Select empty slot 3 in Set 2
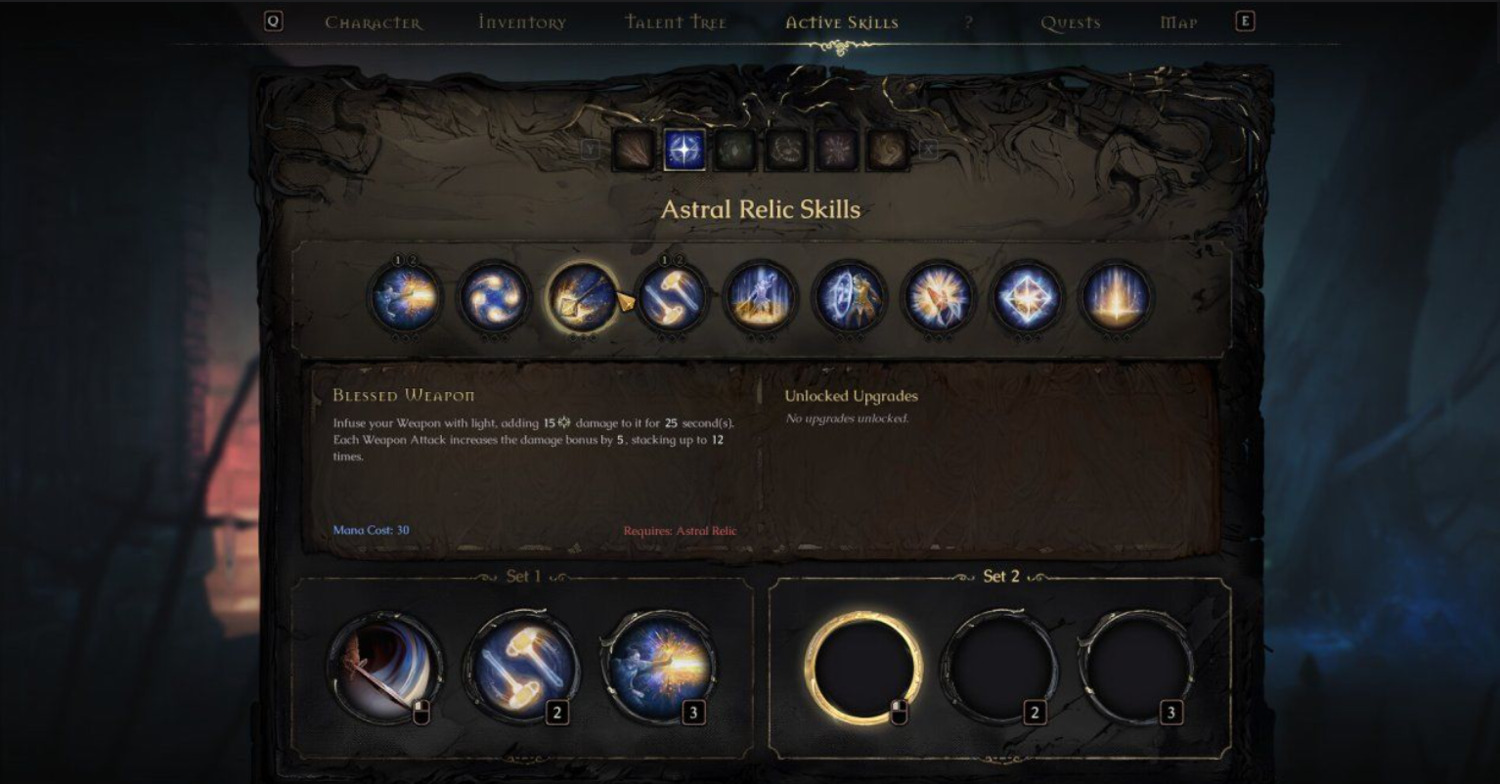 (1137, 667)
